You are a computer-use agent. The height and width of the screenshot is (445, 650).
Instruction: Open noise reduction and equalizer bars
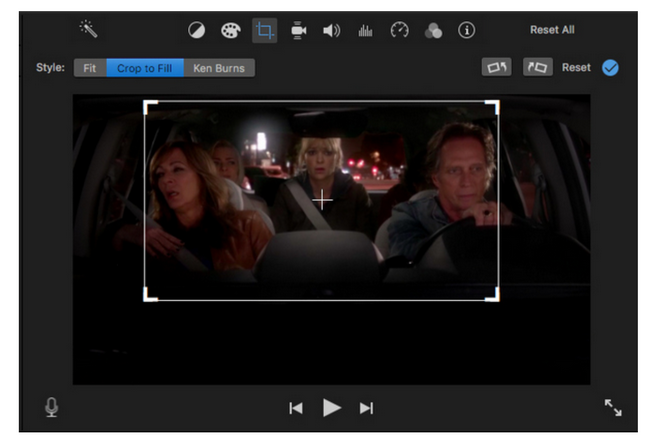pyautogui.click(x=365, y=31)
